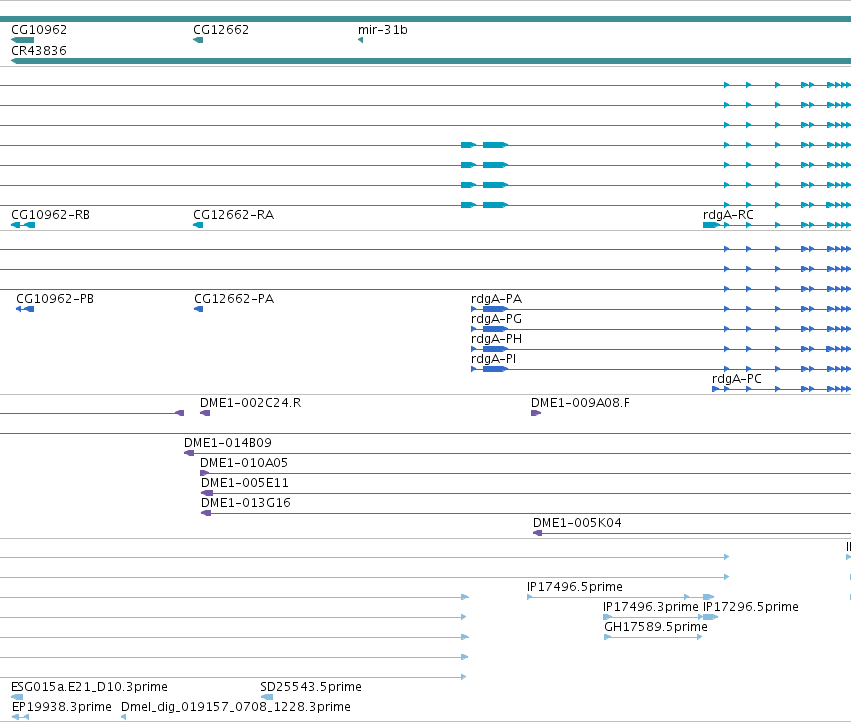Click the CG12662-PA protein label
Screen dimensions: 851x722
[x=234, y=299]
